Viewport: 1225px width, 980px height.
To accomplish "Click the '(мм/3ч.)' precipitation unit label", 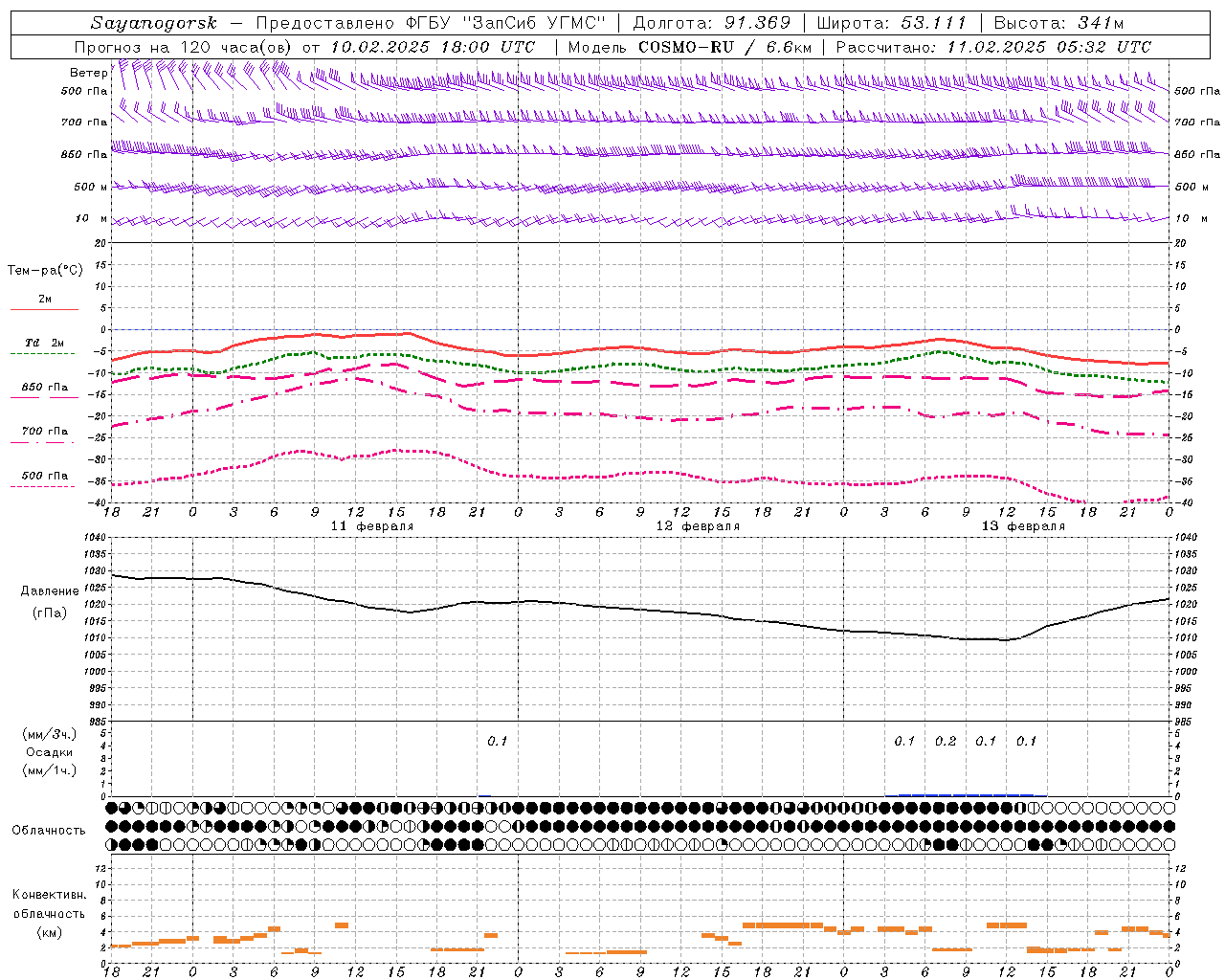I will click(50, 734).
